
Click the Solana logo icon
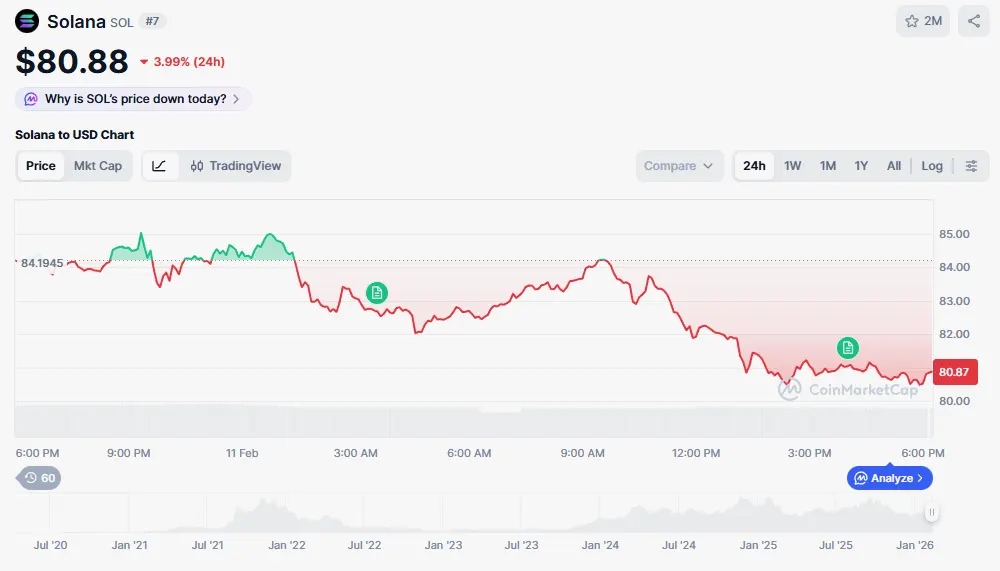click(27, 21)
